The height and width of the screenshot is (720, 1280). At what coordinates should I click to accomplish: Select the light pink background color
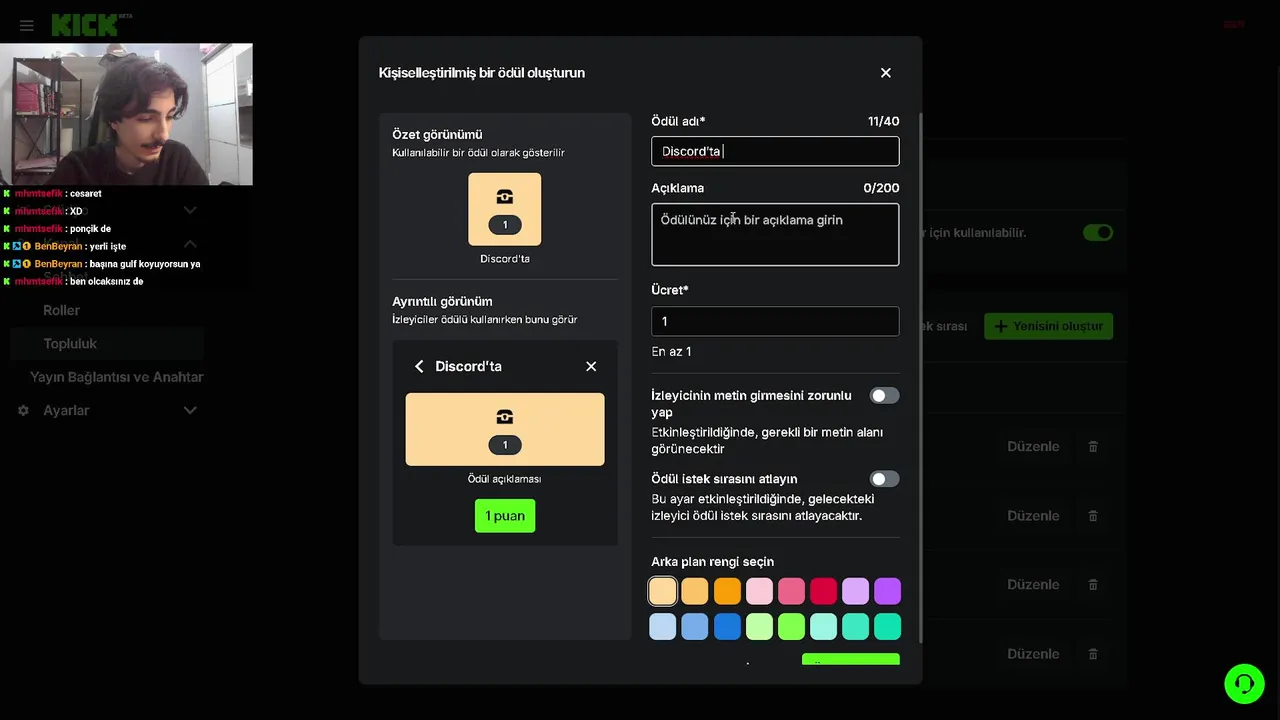tap(759, 591)
